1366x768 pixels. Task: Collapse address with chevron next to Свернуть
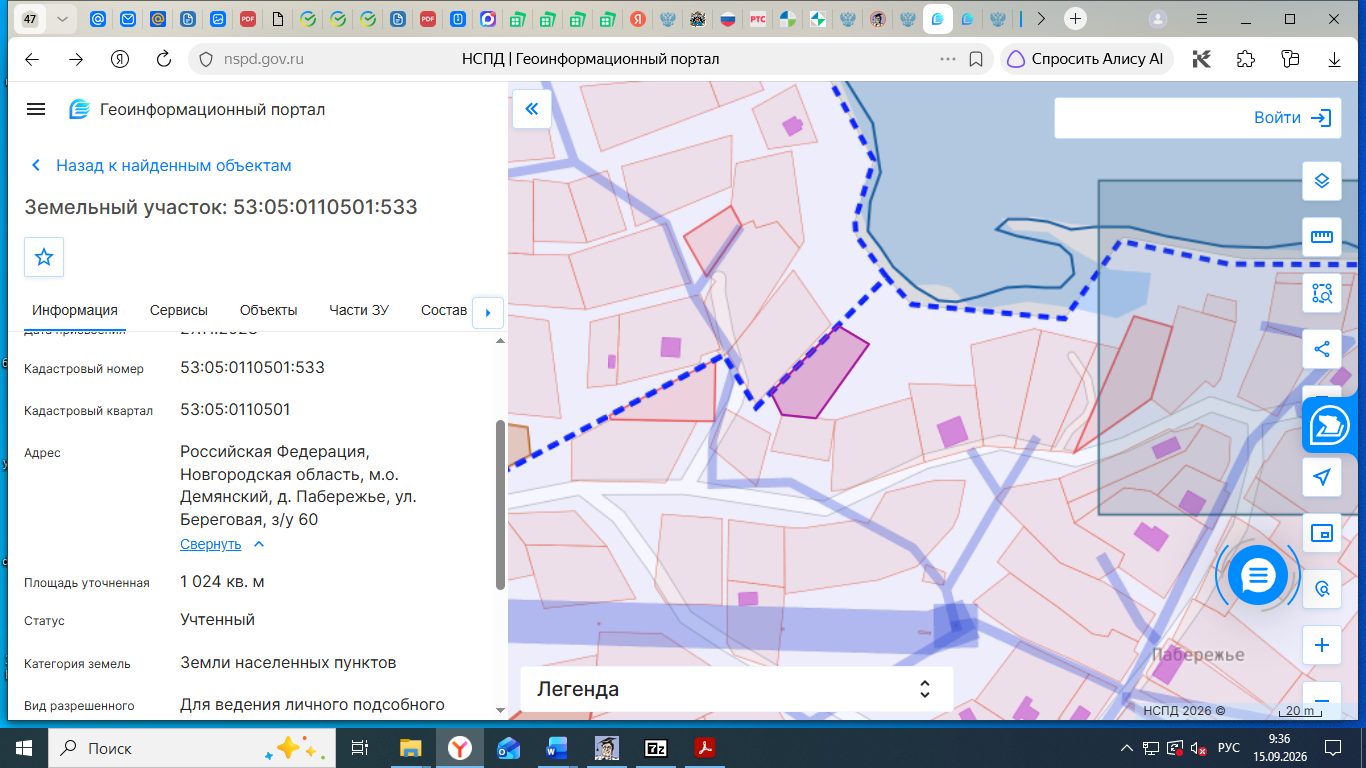click(x=259, y=544)
